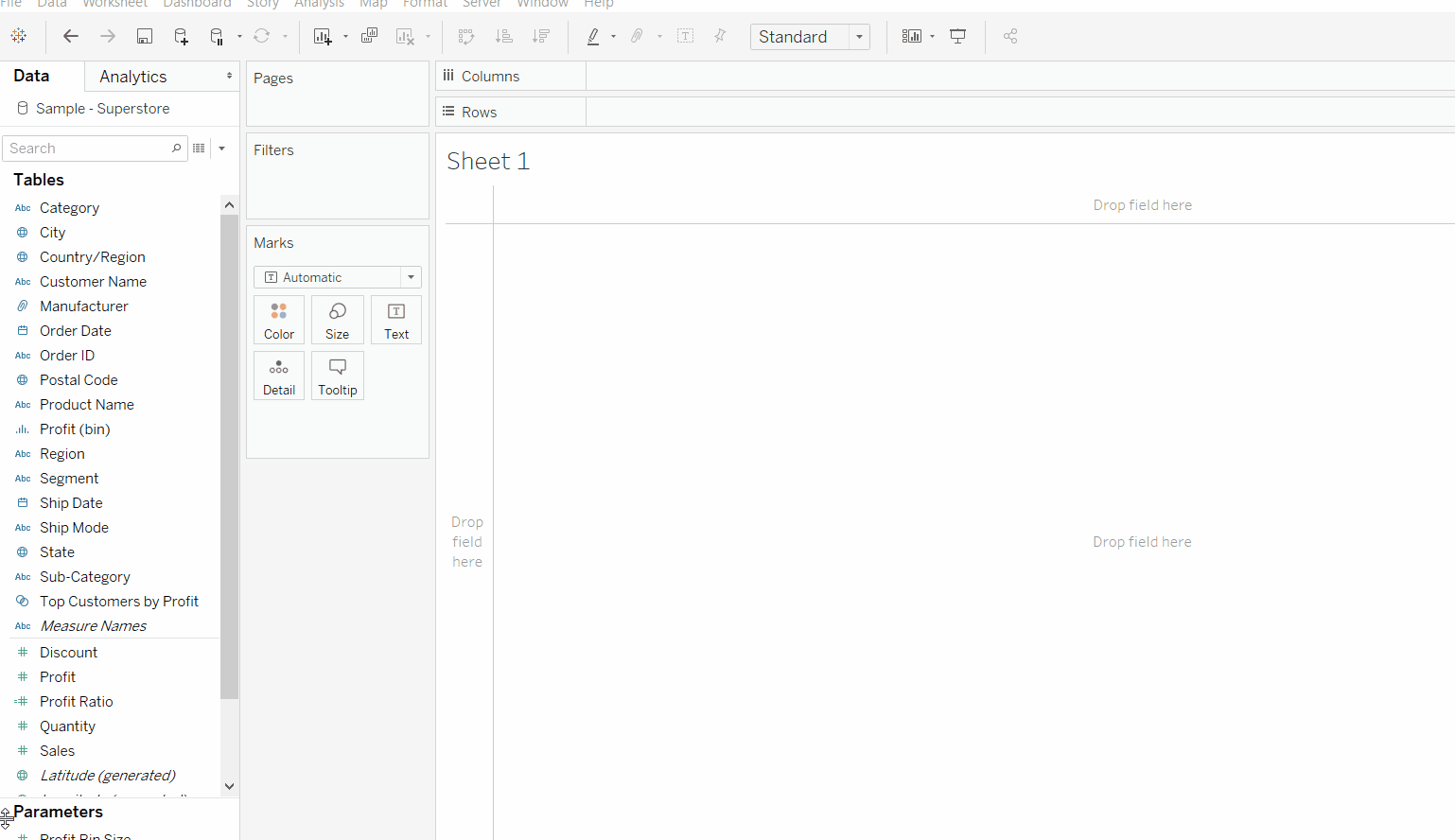Open the Automatic mark type dropdown
1455x840 pixels.
[337, 277]
